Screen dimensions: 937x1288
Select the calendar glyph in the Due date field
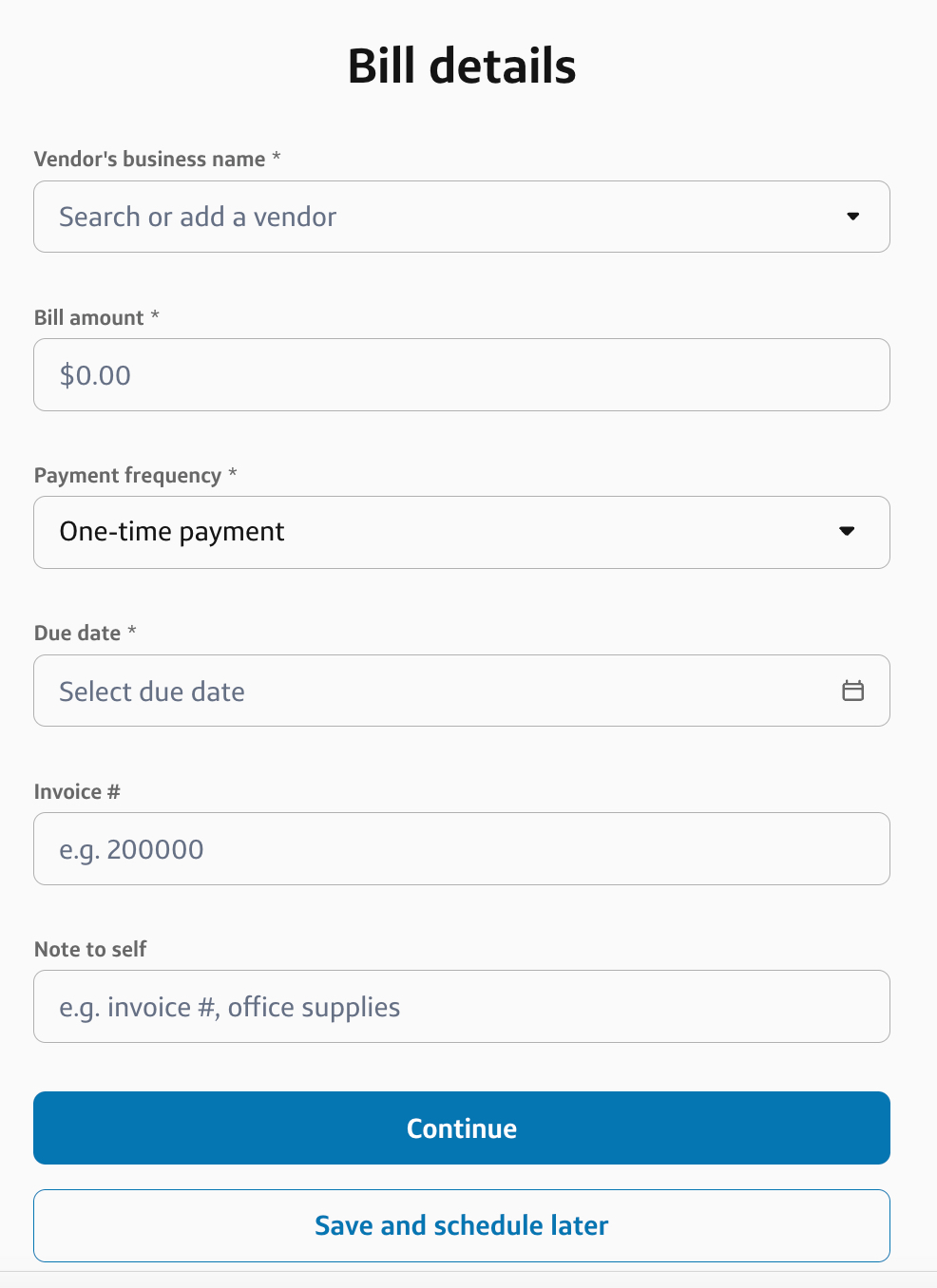pyautogui.click(x=852, y=691)
